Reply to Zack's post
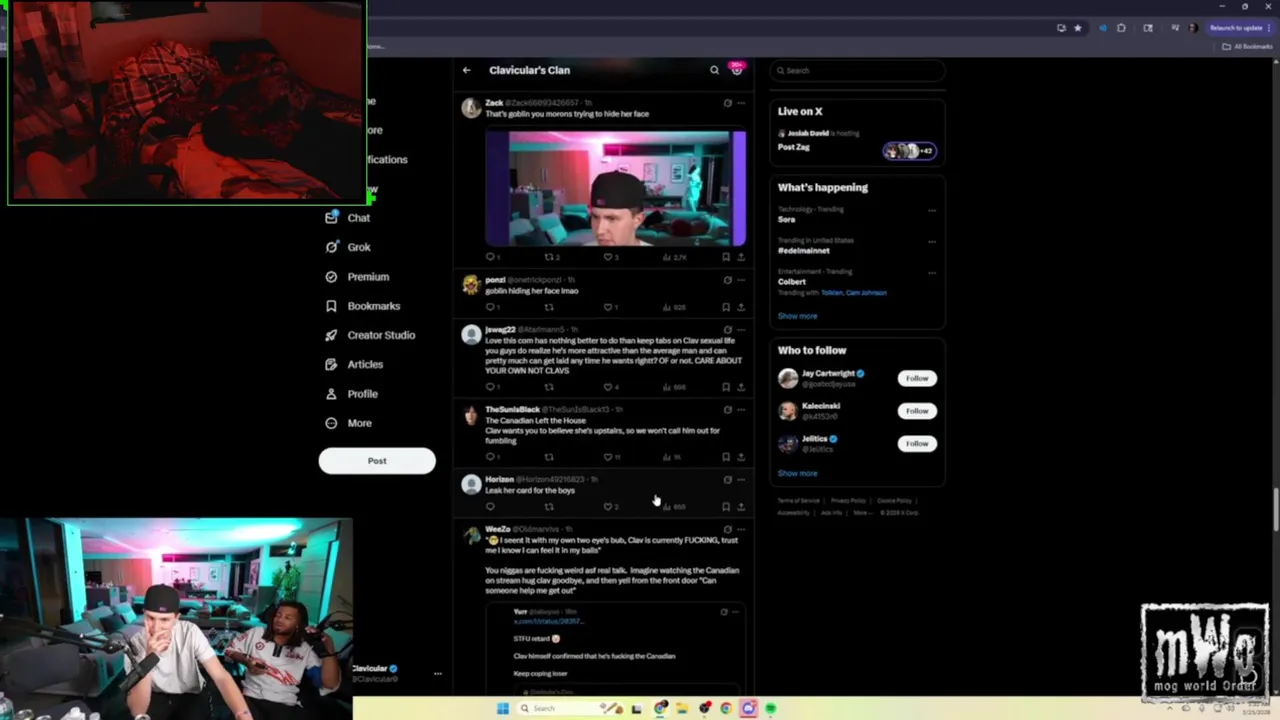1280x720 pixels. coord(491,257)
